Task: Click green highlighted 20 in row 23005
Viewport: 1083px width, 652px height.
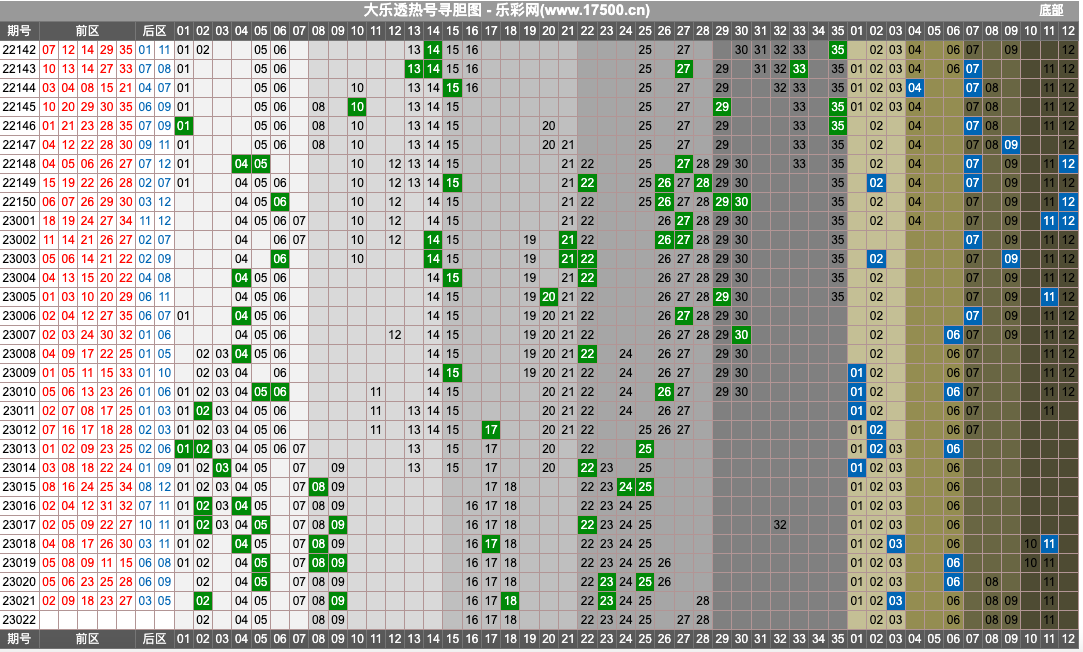Action: click(x=548, y=297)
